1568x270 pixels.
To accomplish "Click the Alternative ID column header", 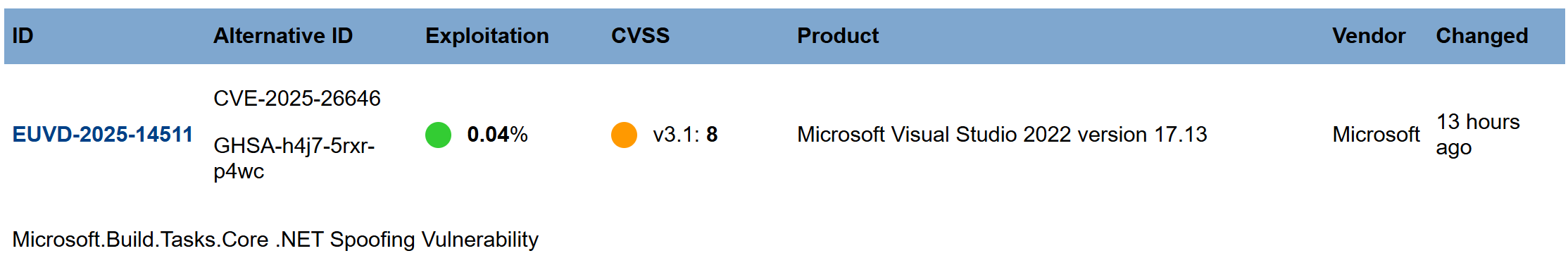I will (x=283, y=36).
